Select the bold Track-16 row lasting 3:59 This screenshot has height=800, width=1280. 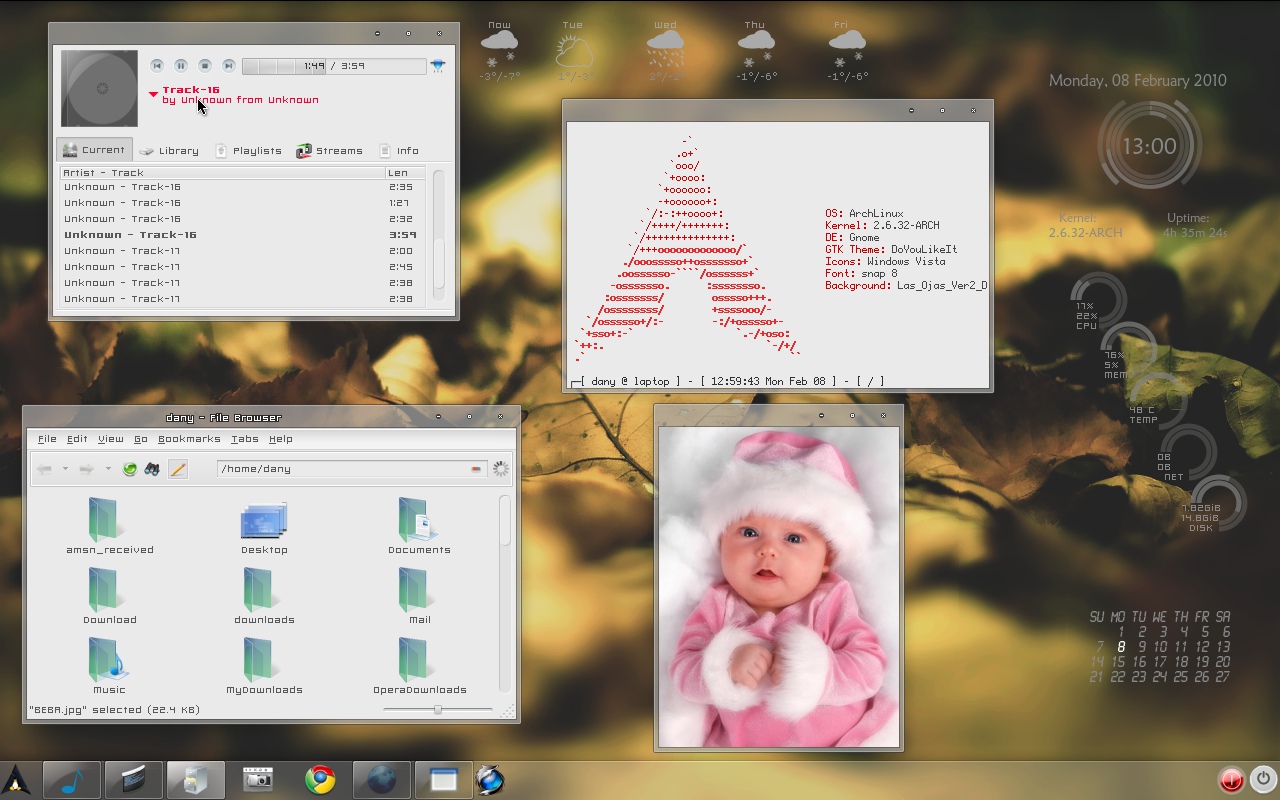(x=242, y=235)
